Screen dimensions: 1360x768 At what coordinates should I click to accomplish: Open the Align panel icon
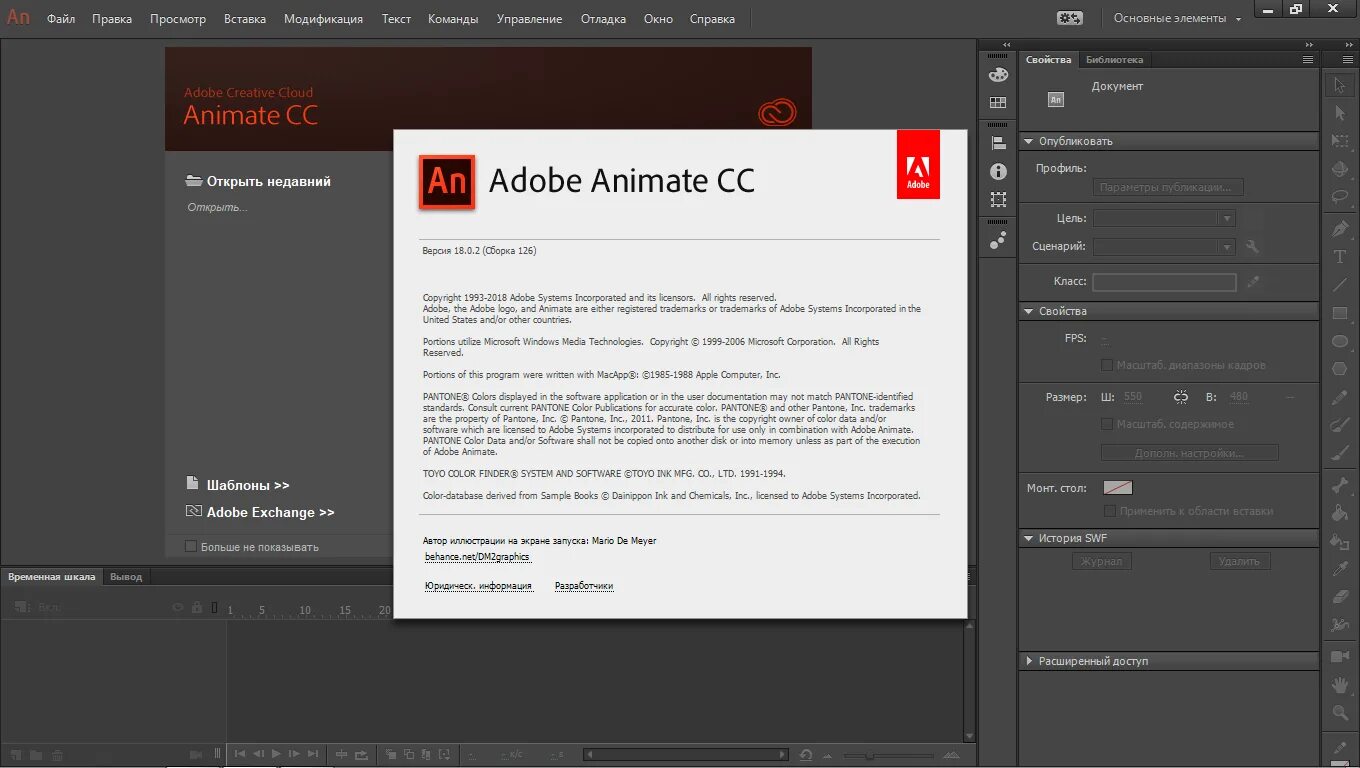pos(998,144)
